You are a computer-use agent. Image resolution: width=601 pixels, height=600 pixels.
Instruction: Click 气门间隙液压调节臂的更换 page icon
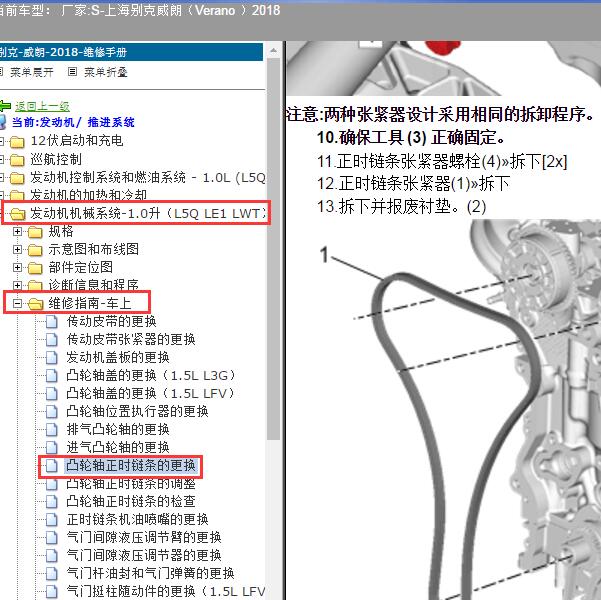click(52, 538)
